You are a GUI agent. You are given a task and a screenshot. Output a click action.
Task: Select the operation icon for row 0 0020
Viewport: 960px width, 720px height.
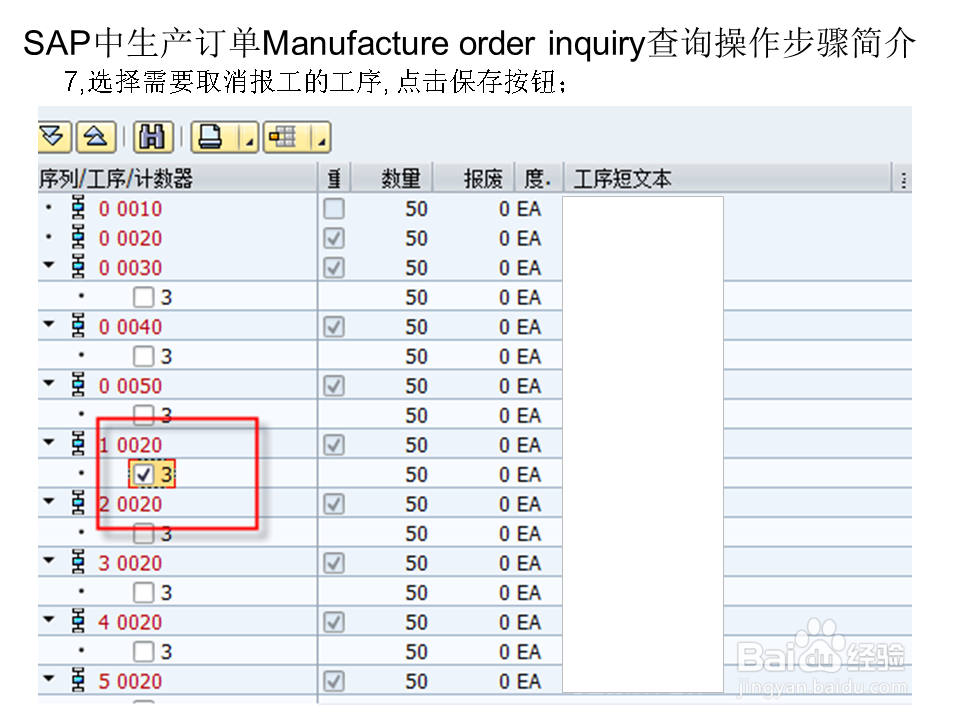pos(78,238)
